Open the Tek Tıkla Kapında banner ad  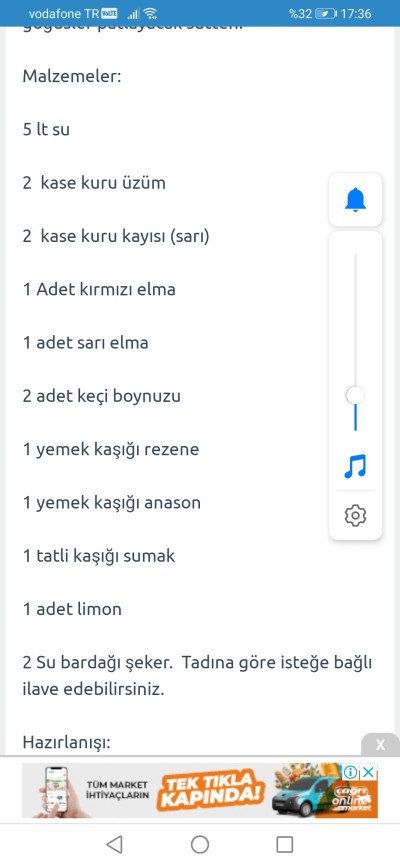[x=200, y=790]
